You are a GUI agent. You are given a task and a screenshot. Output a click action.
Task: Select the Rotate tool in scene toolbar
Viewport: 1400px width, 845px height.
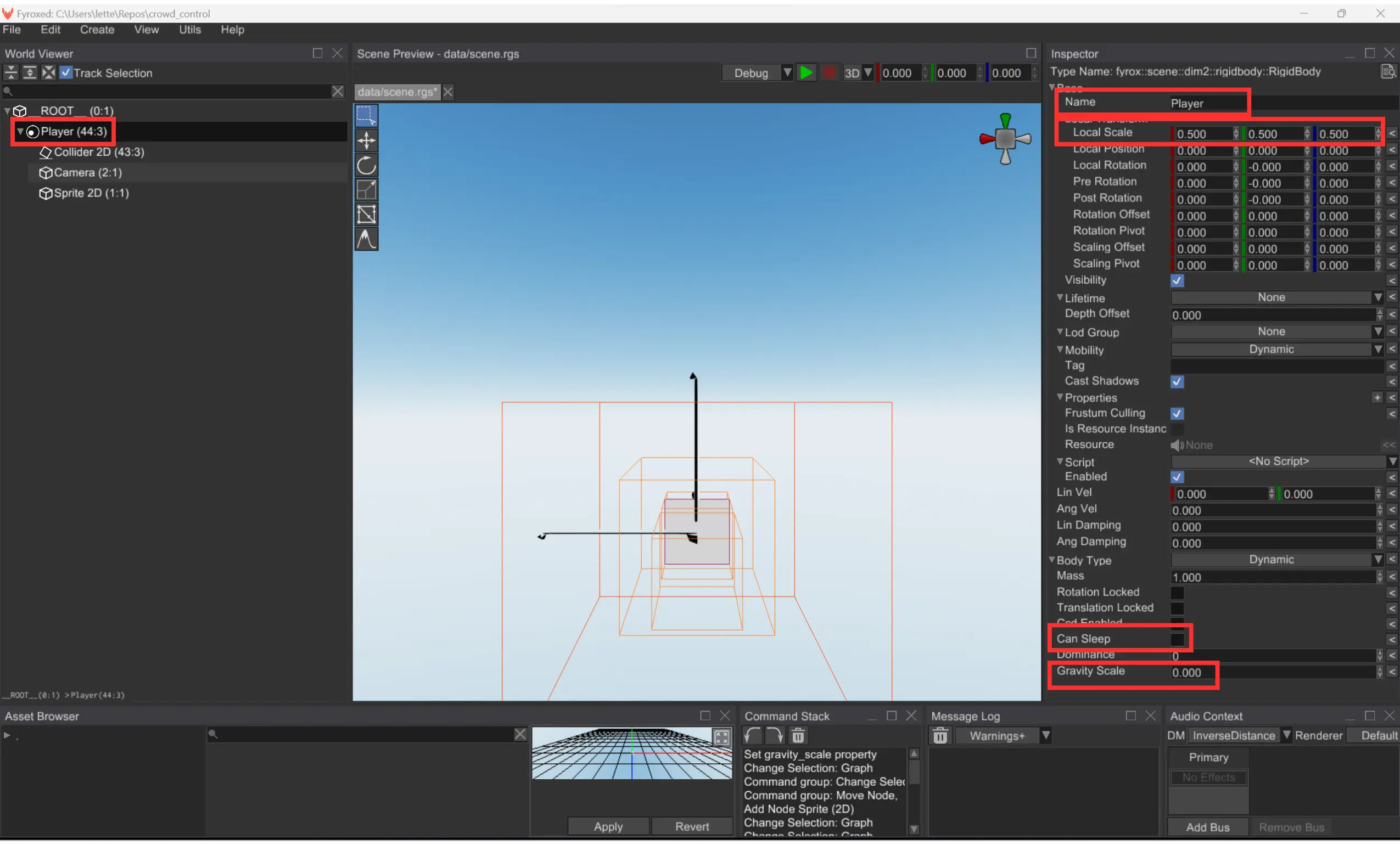click(x=367, y=165)
